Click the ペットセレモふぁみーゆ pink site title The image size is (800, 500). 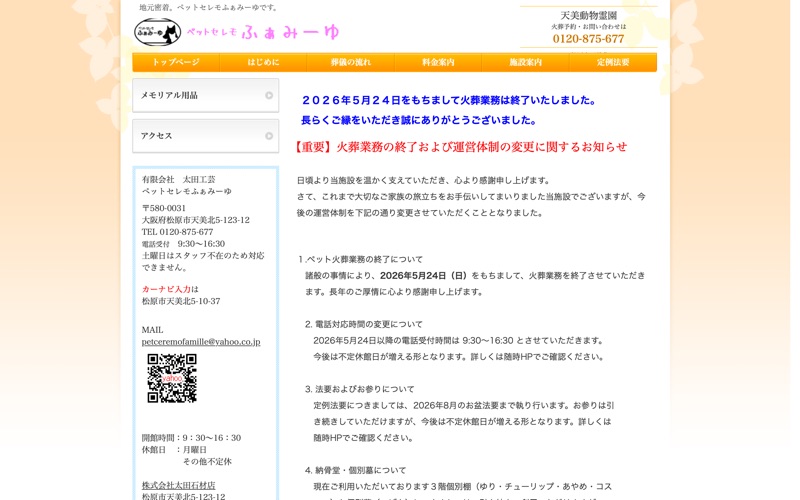coord(263,32)
